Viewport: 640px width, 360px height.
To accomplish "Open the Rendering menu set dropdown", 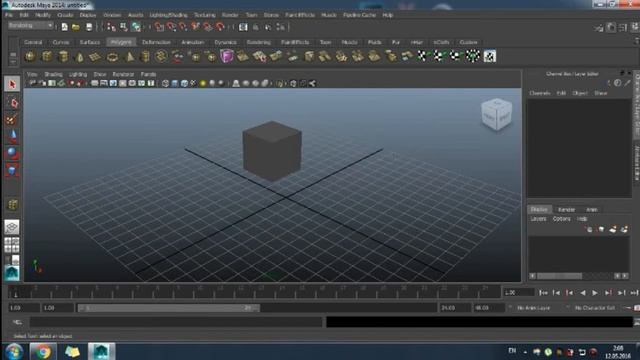I will [x=31, y=25].
